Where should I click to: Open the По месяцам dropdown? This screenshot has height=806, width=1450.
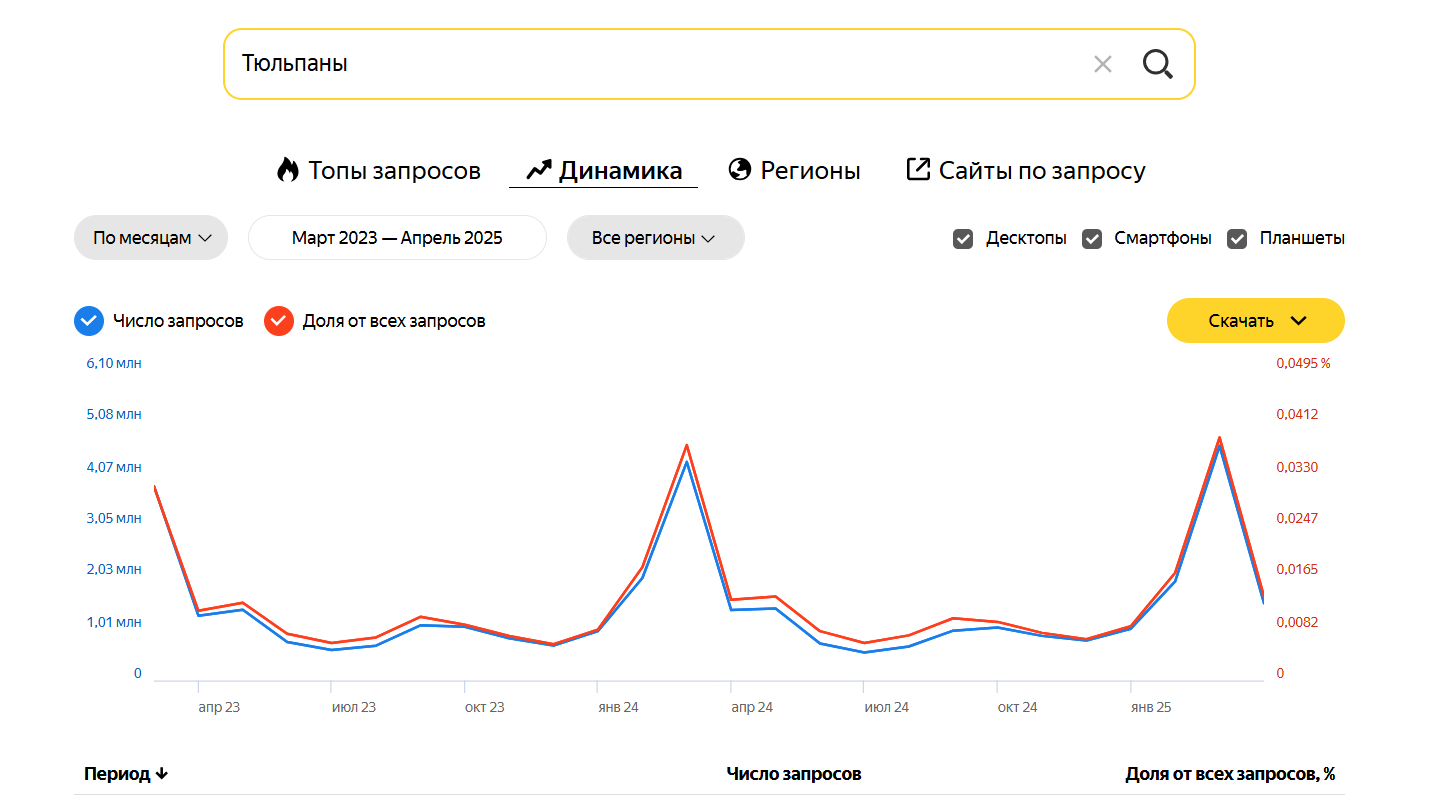[151, 238]
